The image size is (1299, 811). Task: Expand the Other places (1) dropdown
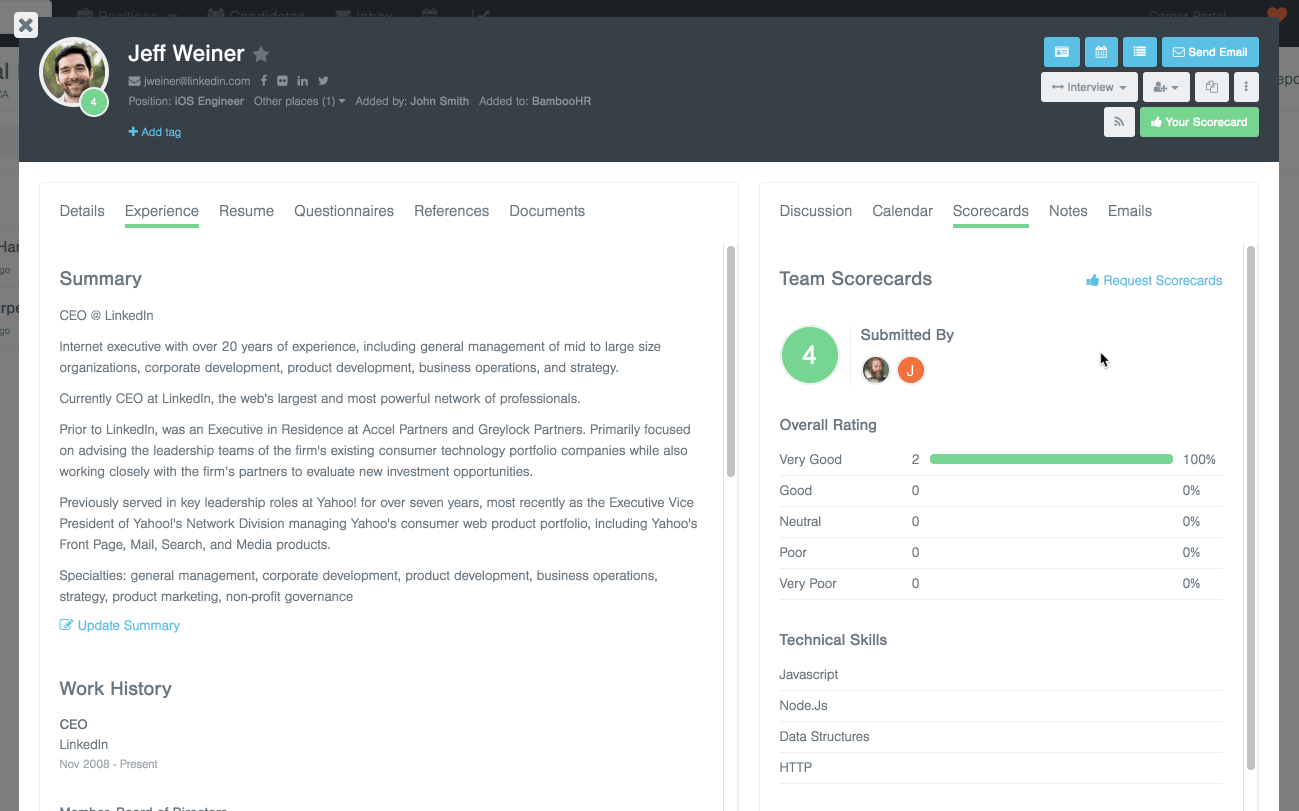coord(300,101)
